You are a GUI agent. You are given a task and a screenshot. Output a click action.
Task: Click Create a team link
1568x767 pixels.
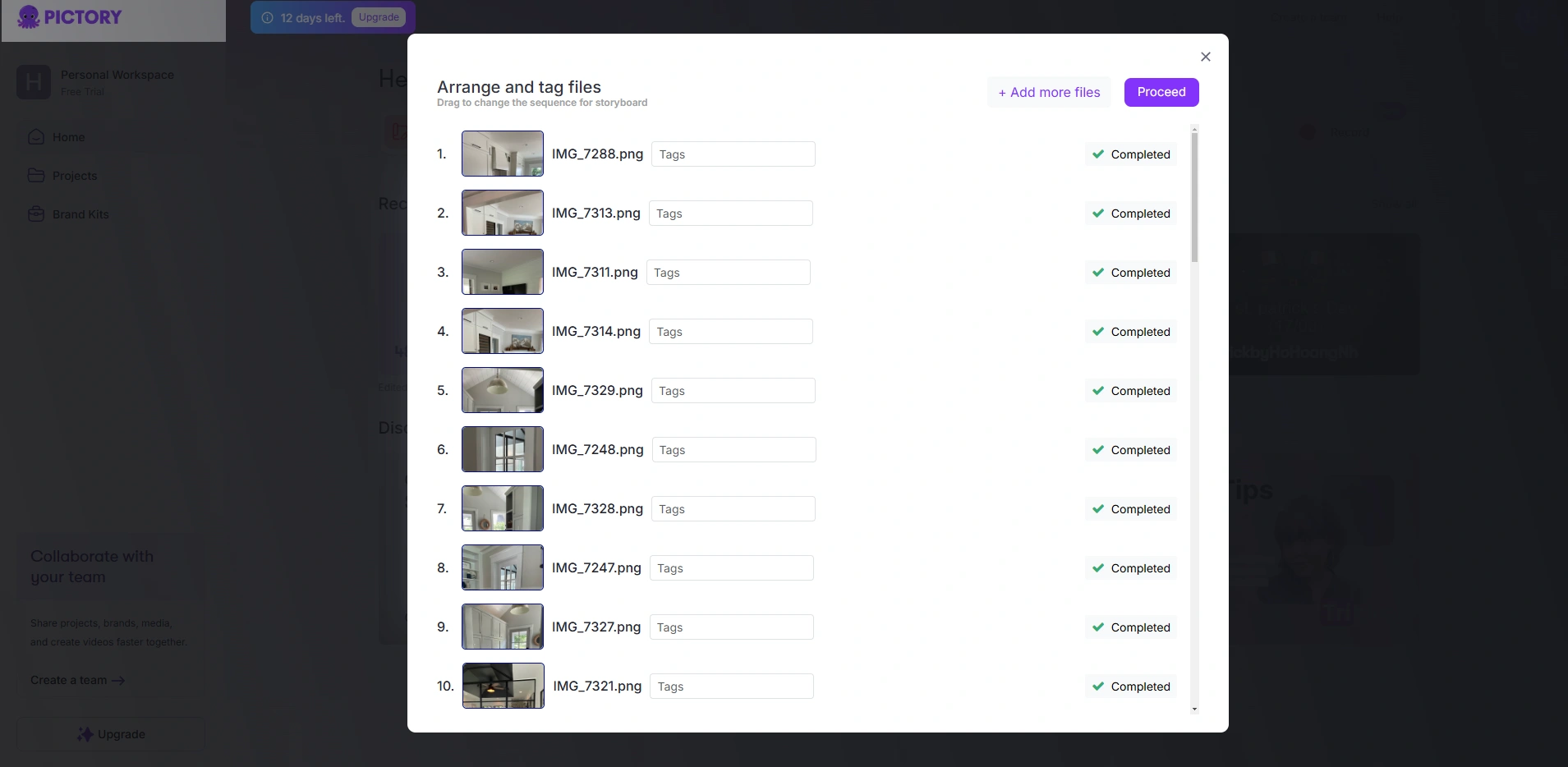[x=77, y=680]
